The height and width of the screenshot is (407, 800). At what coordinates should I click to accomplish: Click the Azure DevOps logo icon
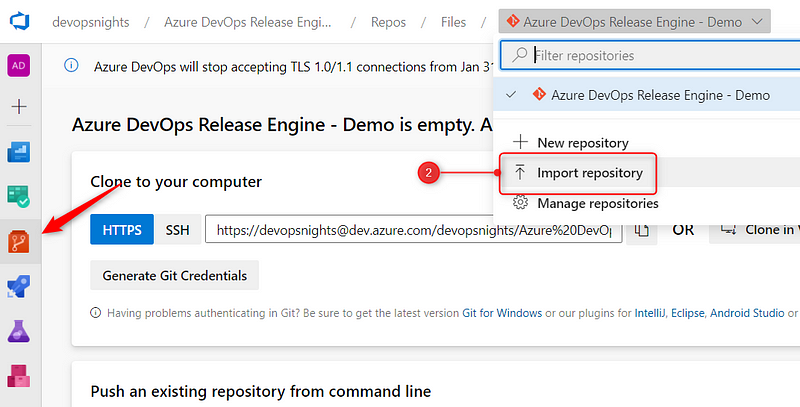tap(20, 21)
